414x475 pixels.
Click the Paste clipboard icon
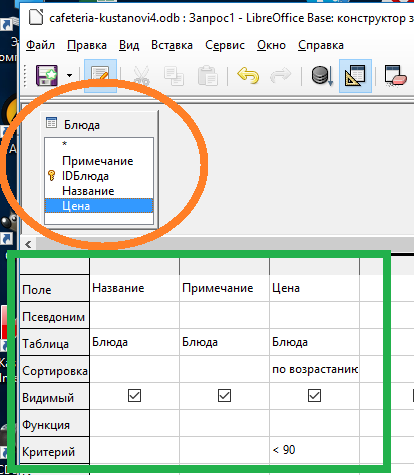coord(208,76)
